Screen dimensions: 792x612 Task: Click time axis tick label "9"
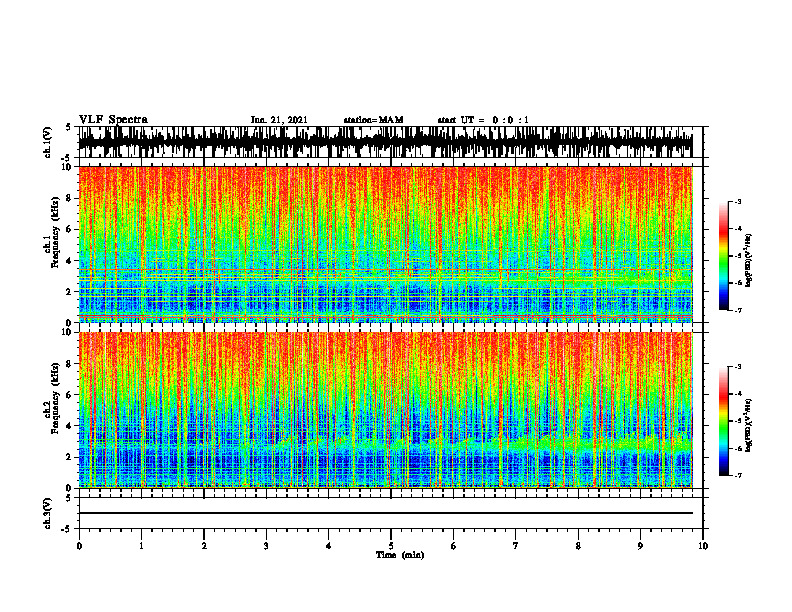pyautogui.click(x=640, y=546)
